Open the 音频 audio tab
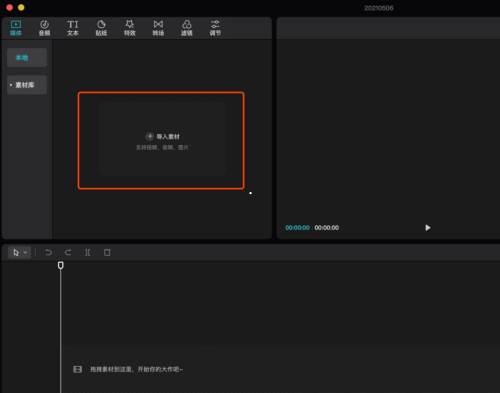The image size is (500, 393). [x=44, y=28]
